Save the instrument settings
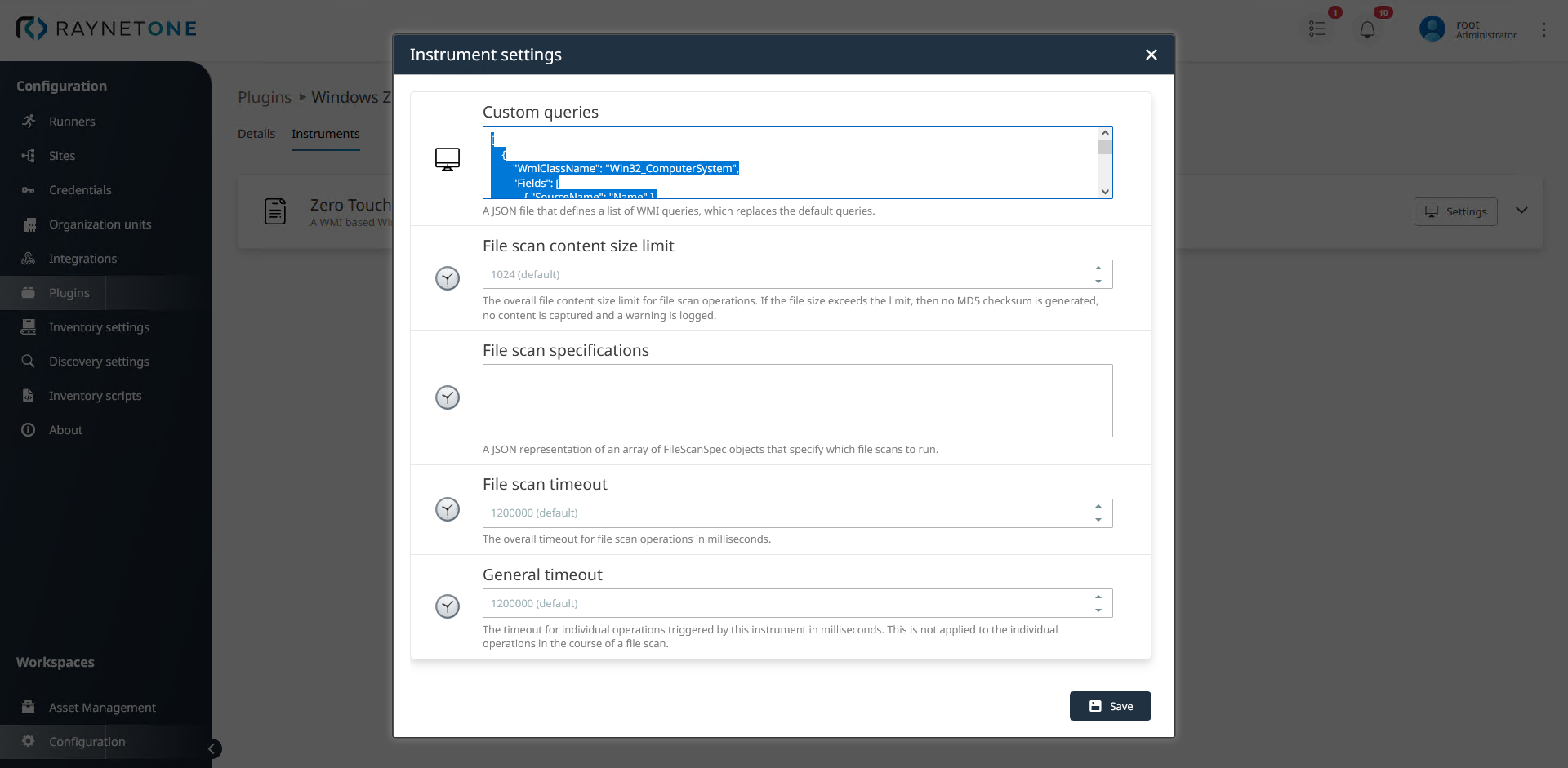Viewport: 1568px width, 768px height. (1110, 706)
